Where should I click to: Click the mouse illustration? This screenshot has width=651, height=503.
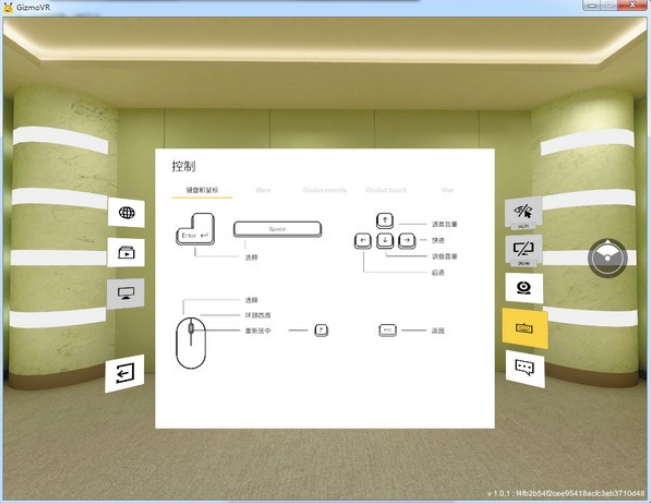191,343
